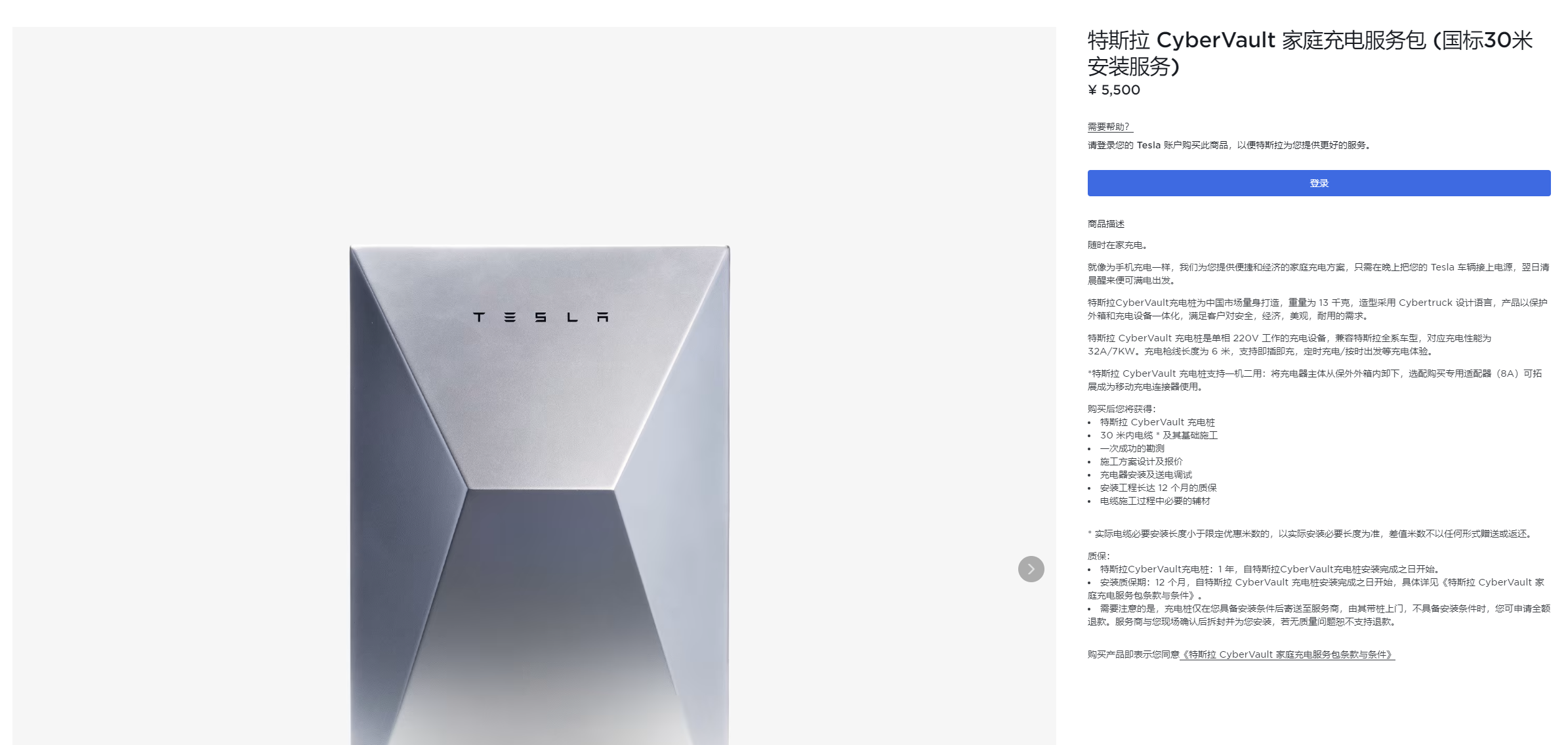Viewport: 1568px width, 745px height.
Task: Click the 30 米内电缆 bullet item
Action: click(1159, 435)
